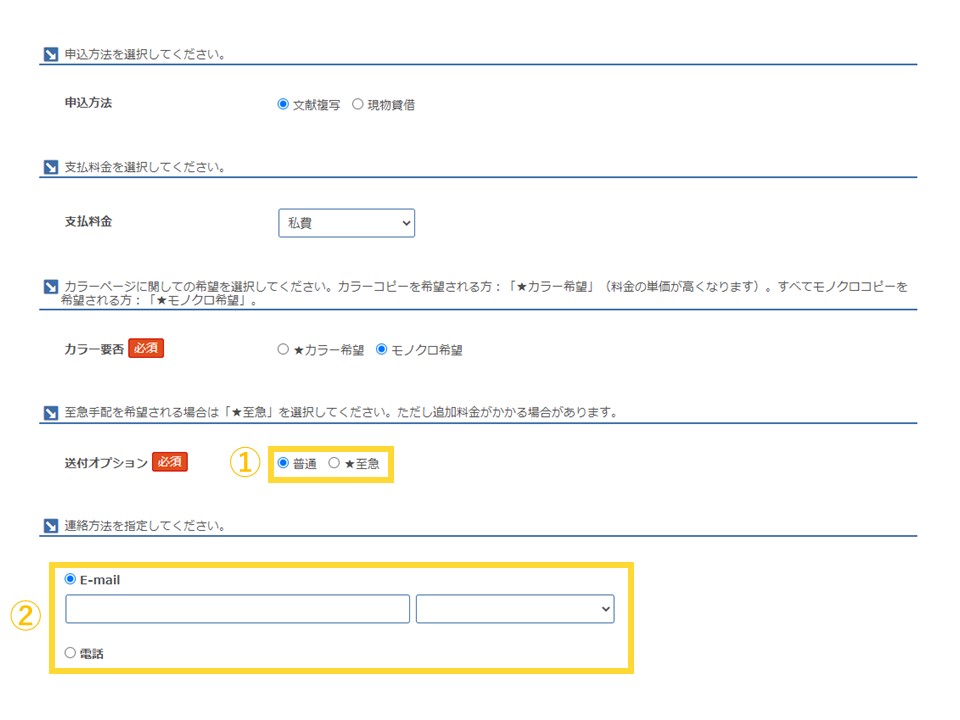Select ★至急 for 送付オプション
This screenshot has width=960, height=720.
pyautogui.click(x=334, y=463)
